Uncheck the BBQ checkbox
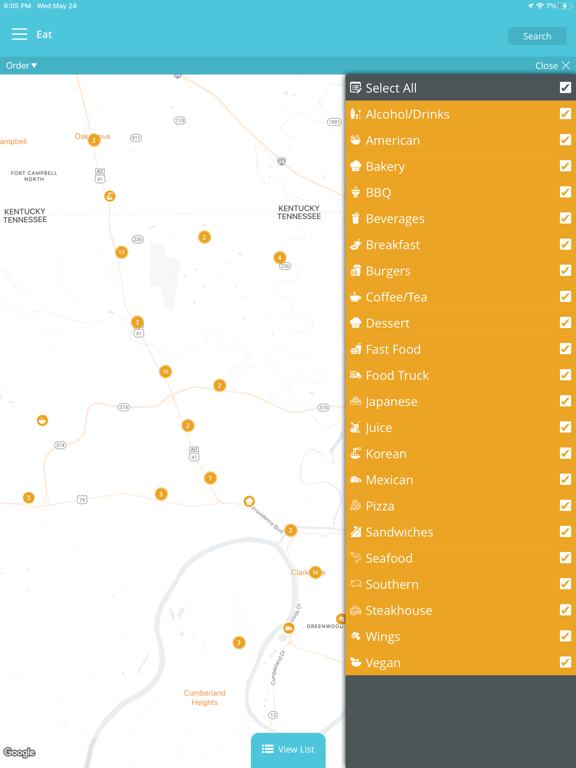 click(x=565, y=192)
